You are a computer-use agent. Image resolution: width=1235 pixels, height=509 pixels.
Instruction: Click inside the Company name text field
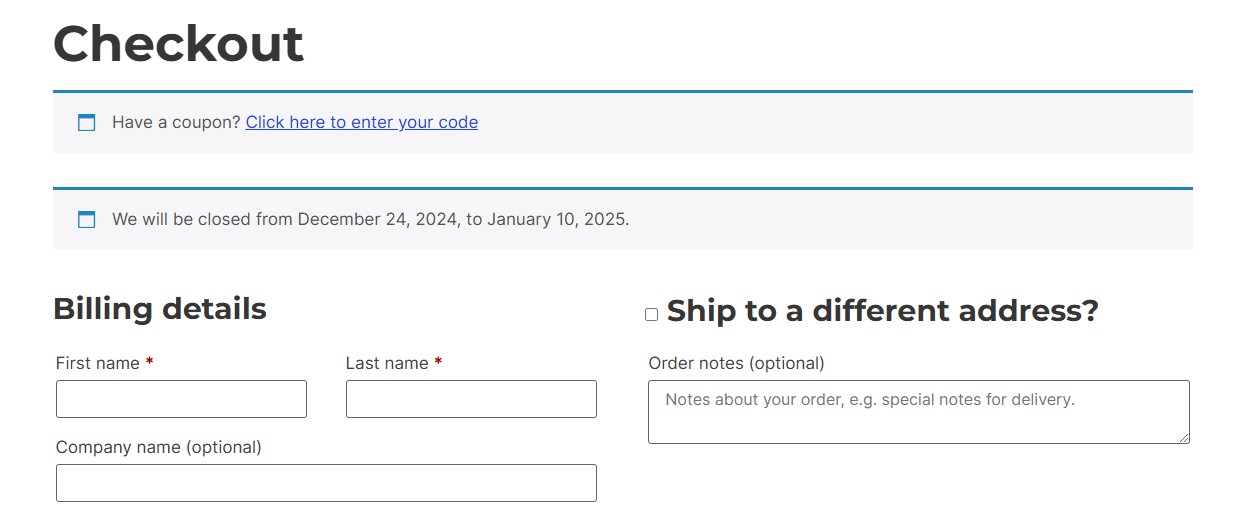pos(326,483)
